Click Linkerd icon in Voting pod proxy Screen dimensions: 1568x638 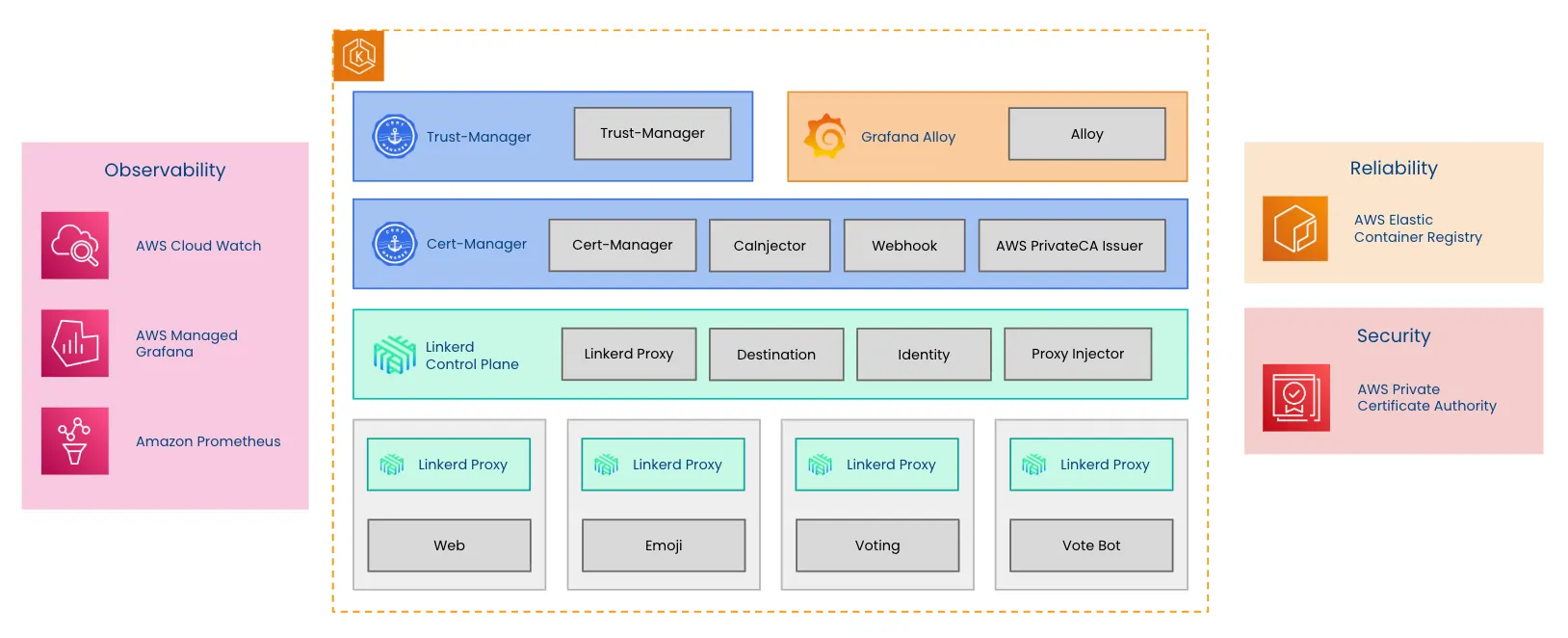coord(820,465)
